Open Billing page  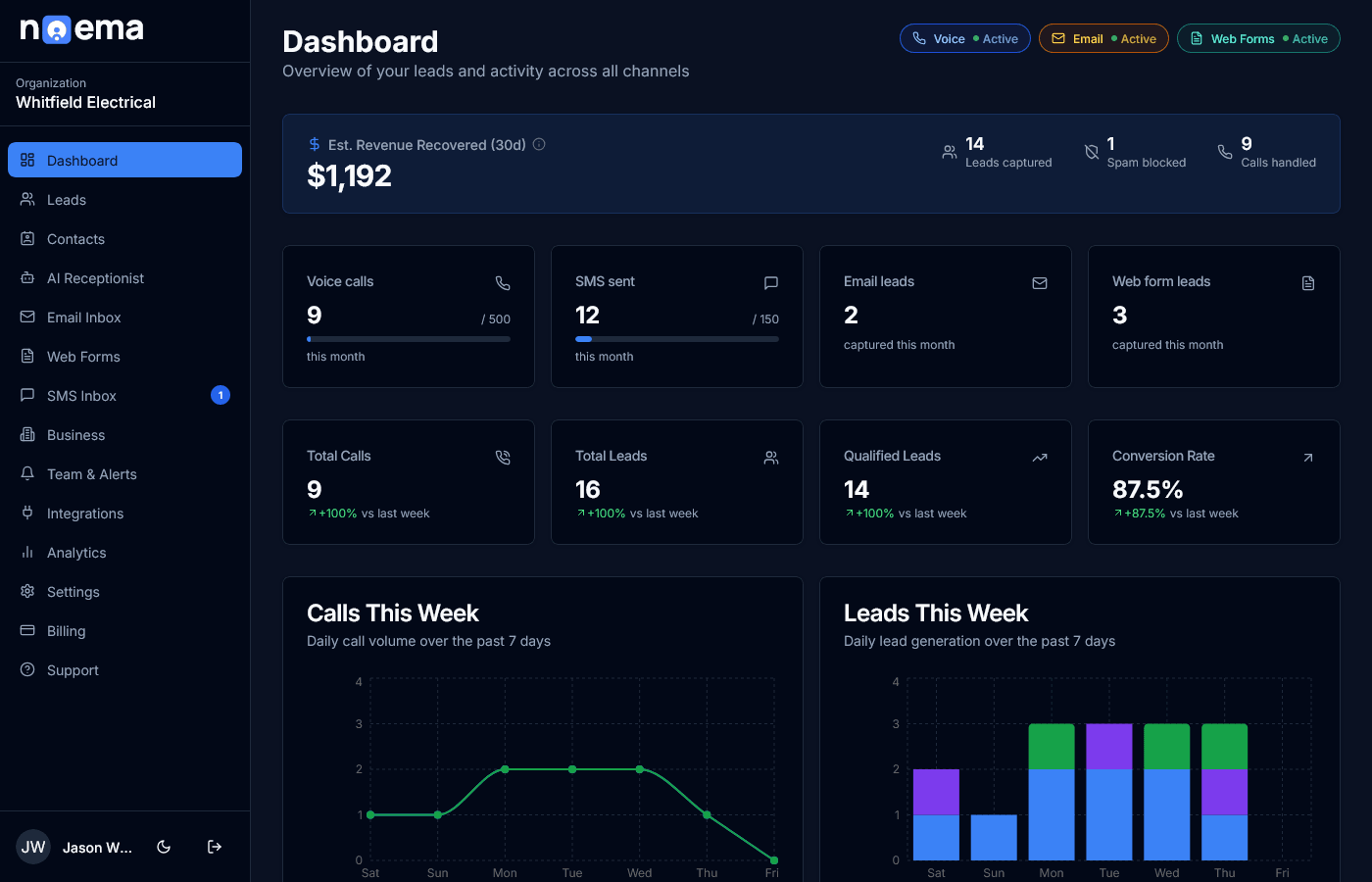tap(124, 630)
